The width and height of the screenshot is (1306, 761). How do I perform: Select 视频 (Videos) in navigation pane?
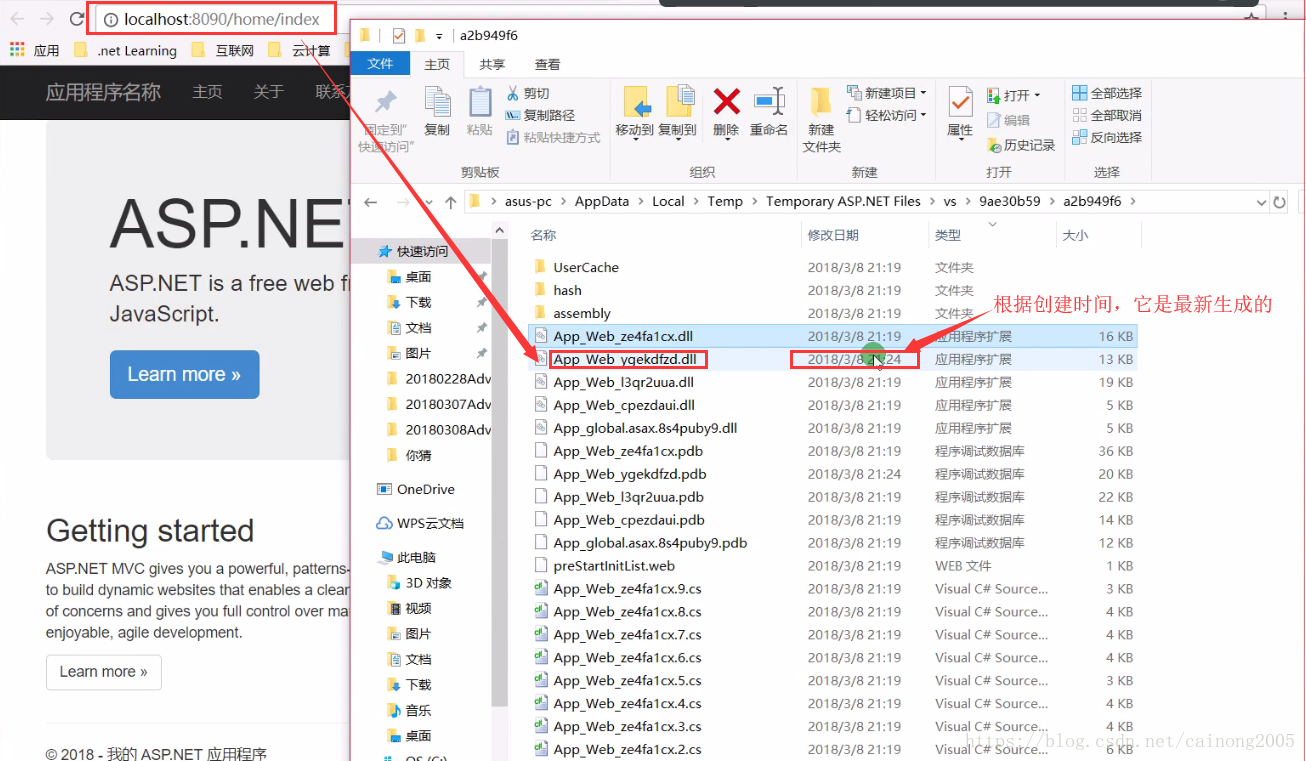click(409, 608)
